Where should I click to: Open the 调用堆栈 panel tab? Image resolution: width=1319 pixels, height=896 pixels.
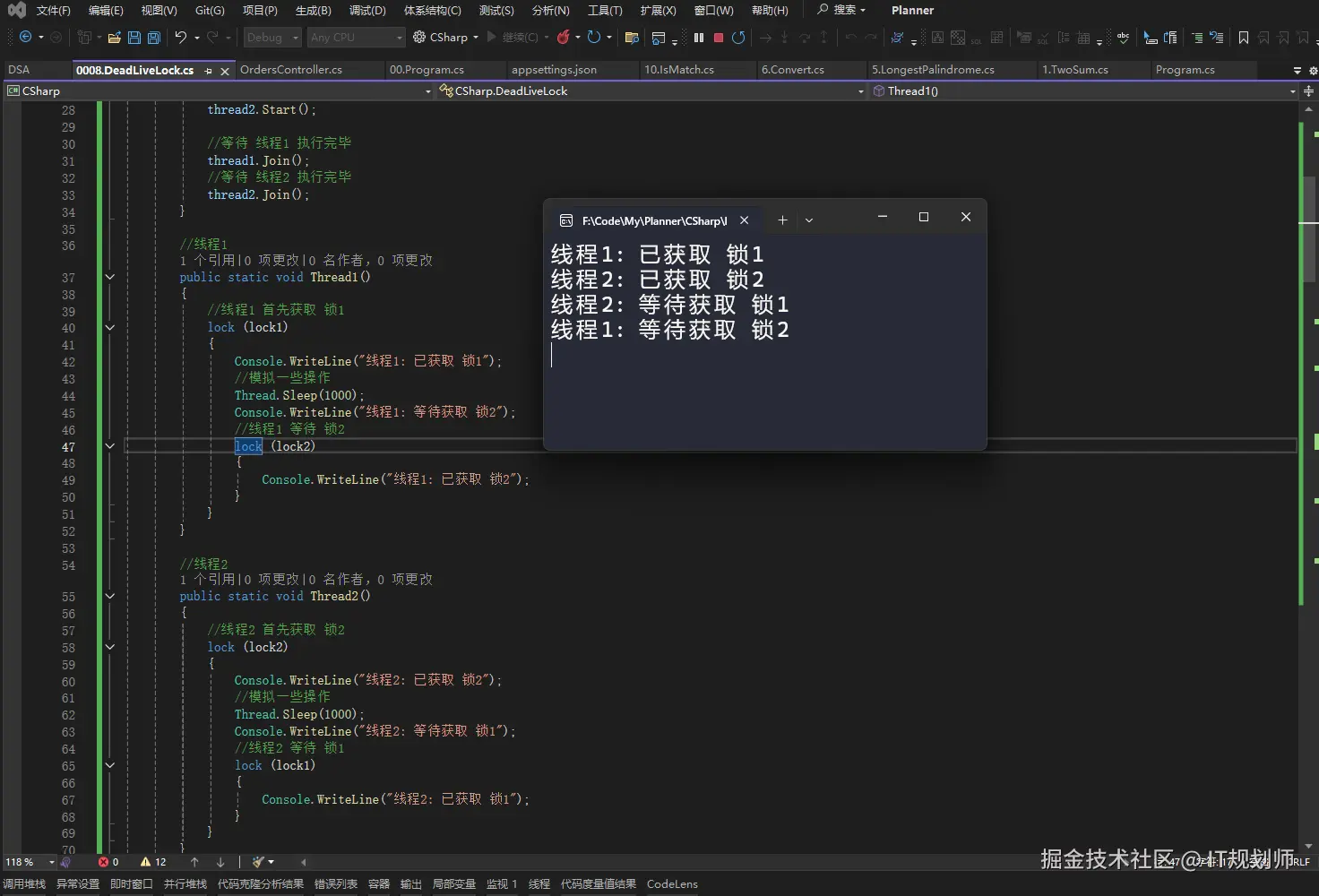(x=24, y=883)
